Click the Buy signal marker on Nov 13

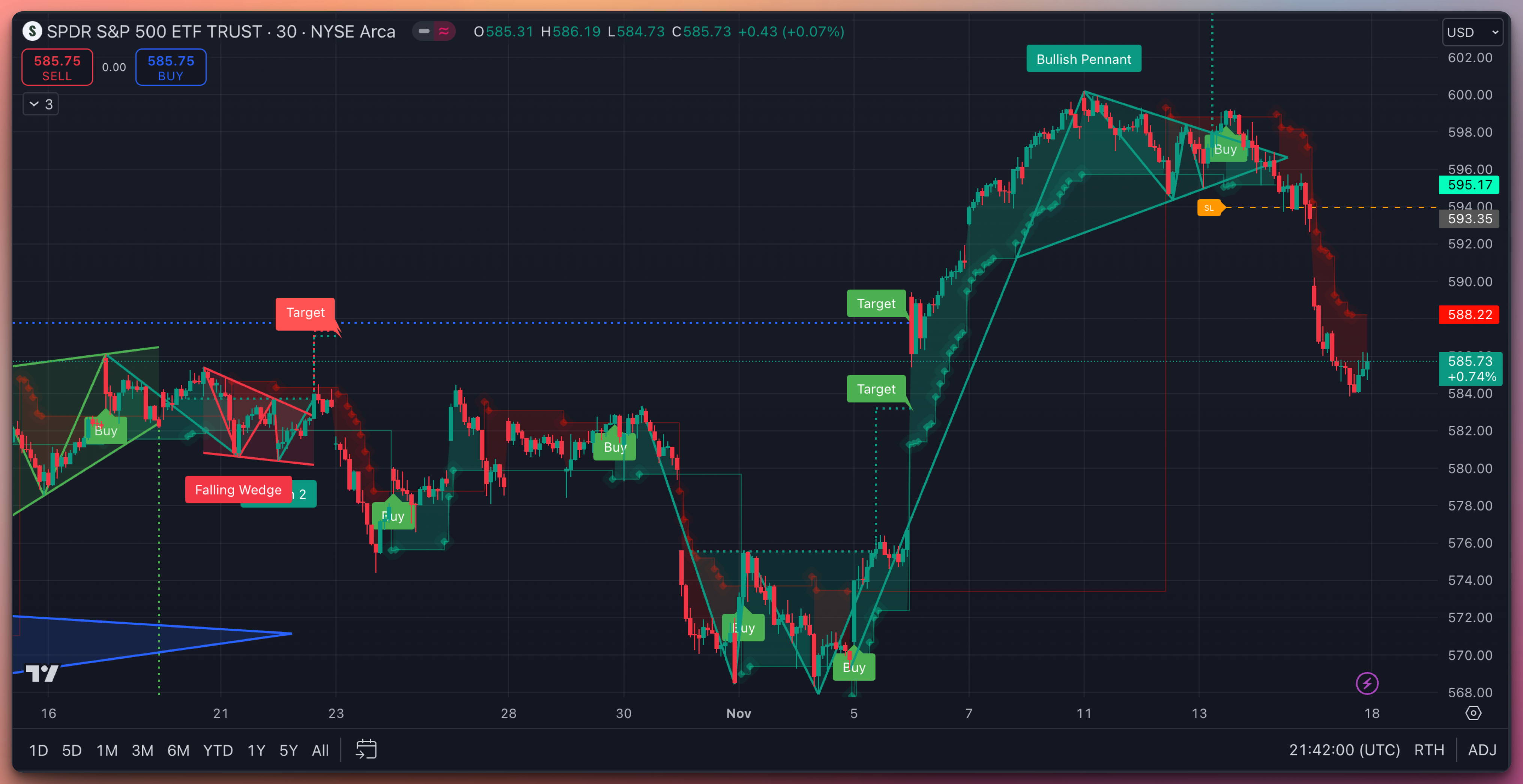[x=1226, y=148]
